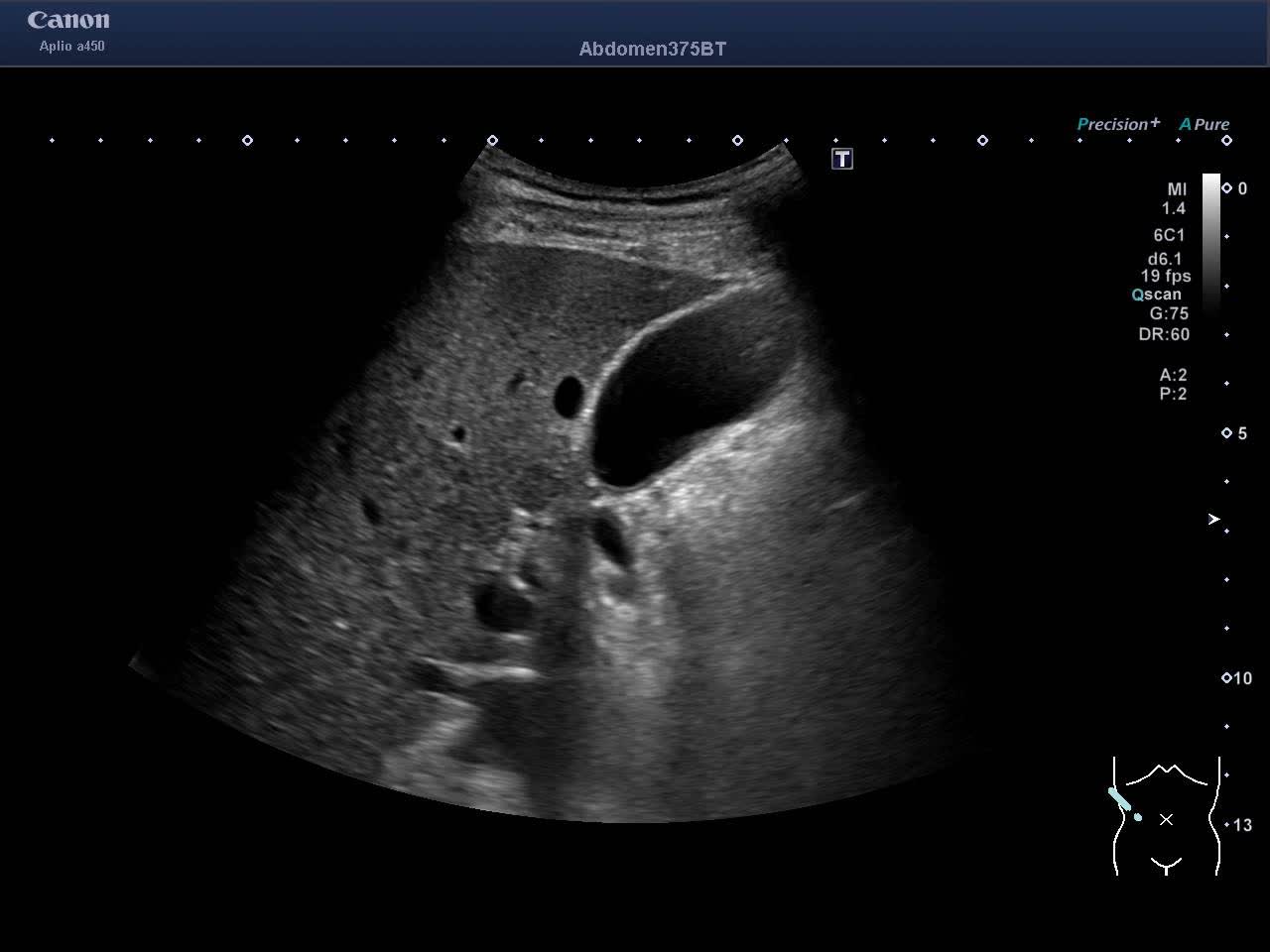1270x952 pixels.
Task: Click the X center mark on body diagram
Action: 1166,819
